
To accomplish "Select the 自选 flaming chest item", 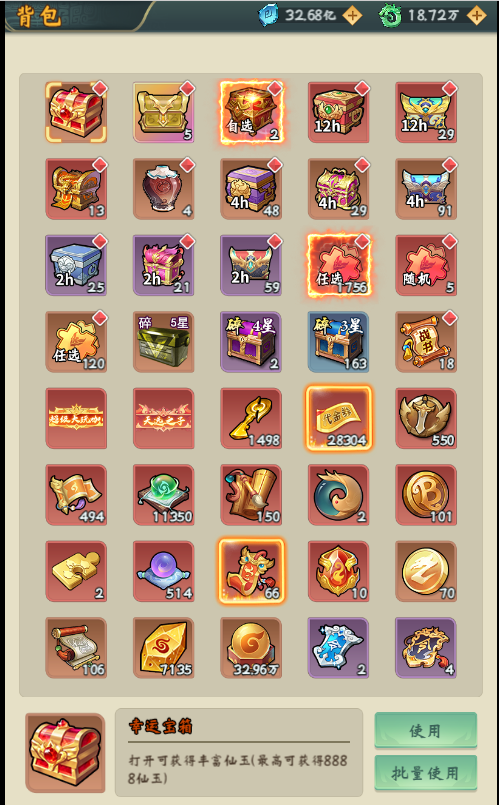I will 251,112.
